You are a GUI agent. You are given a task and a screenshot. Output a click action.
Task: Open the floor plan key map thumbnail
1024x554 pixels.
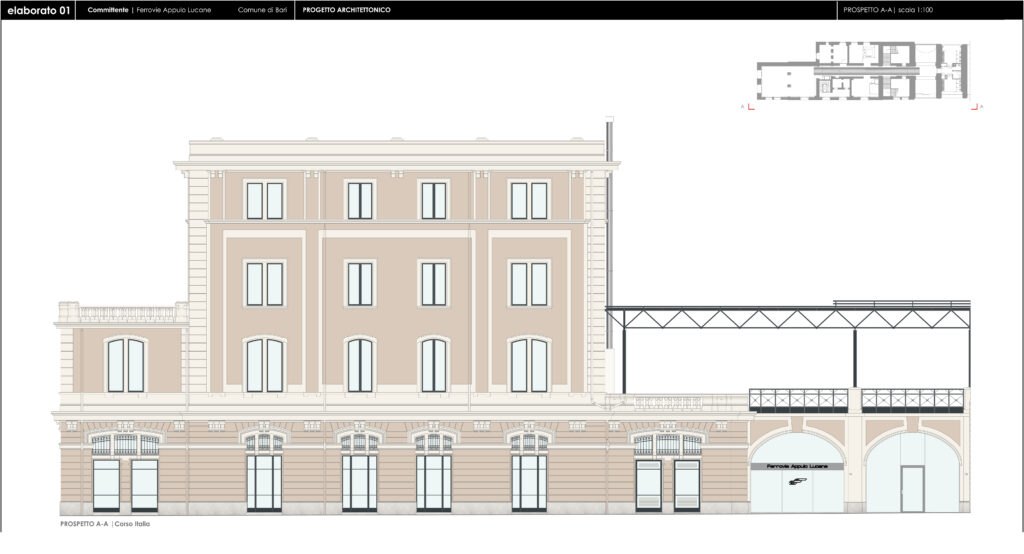[862, 73]
